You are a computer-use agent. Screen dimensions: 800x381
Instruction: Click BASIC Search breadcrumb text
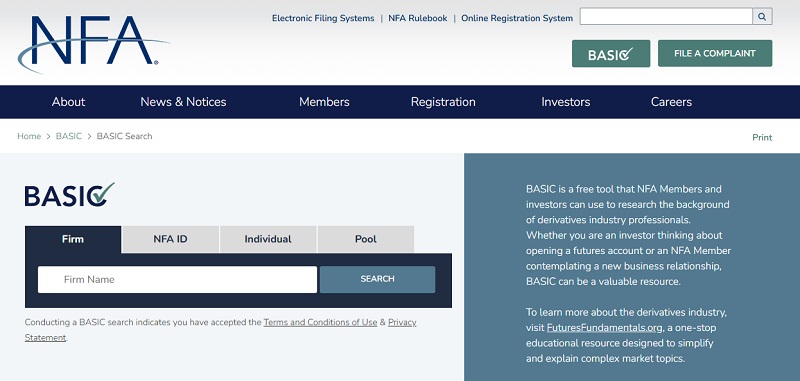click(x=124, y=136)
